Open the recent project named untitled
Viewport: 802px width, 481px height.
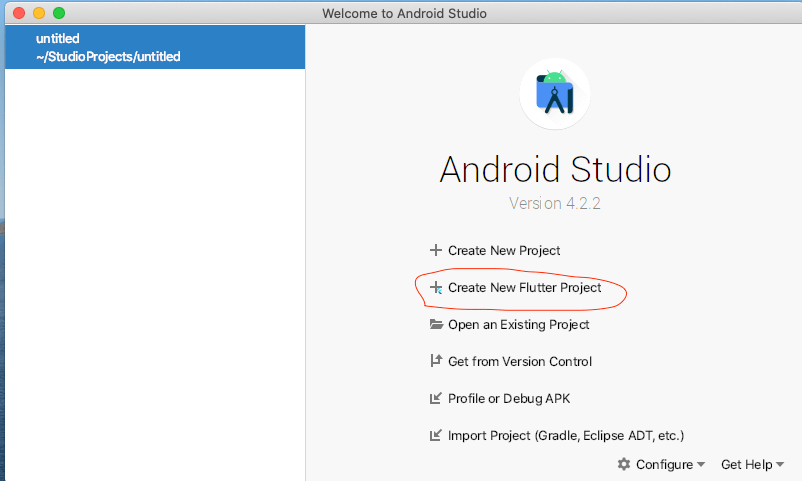(x=57, y=39)
